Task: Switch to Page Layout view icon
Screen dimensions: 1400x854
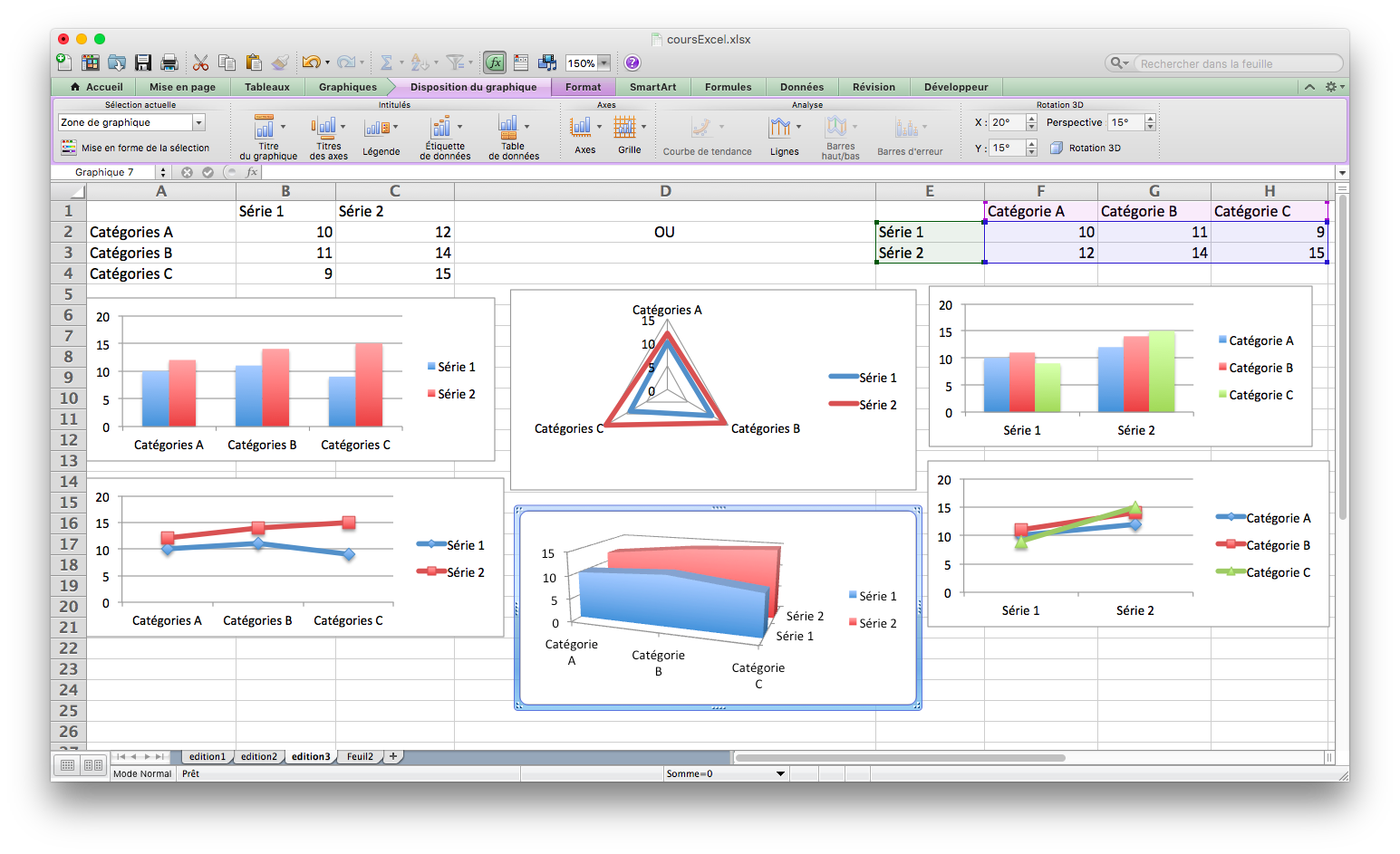Action: coord(92,765)
